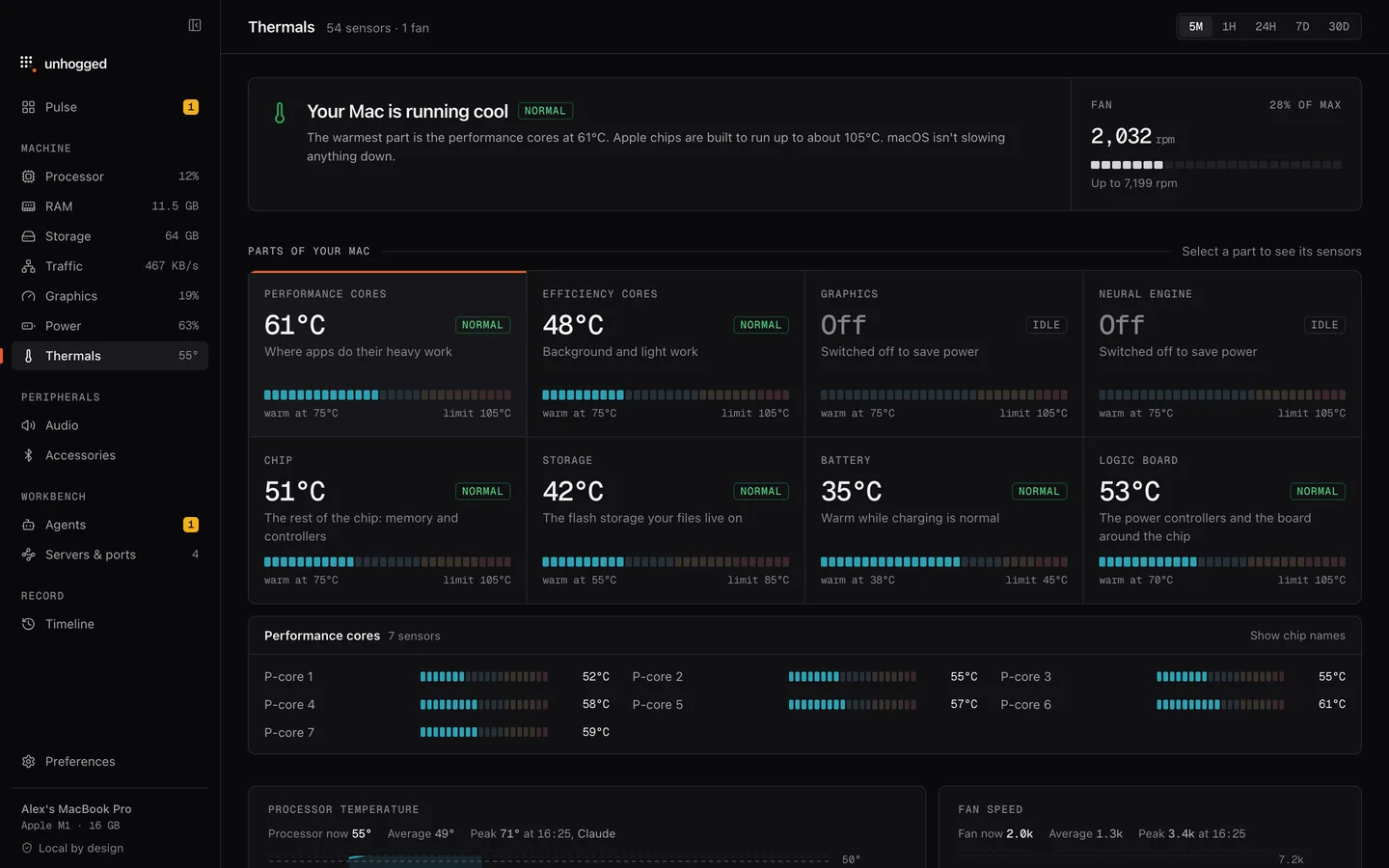Select the Storage part card showing 42°C
The width and height of the screenshot is (1389, 868).
pyautogui.click(x=666, y=521)
